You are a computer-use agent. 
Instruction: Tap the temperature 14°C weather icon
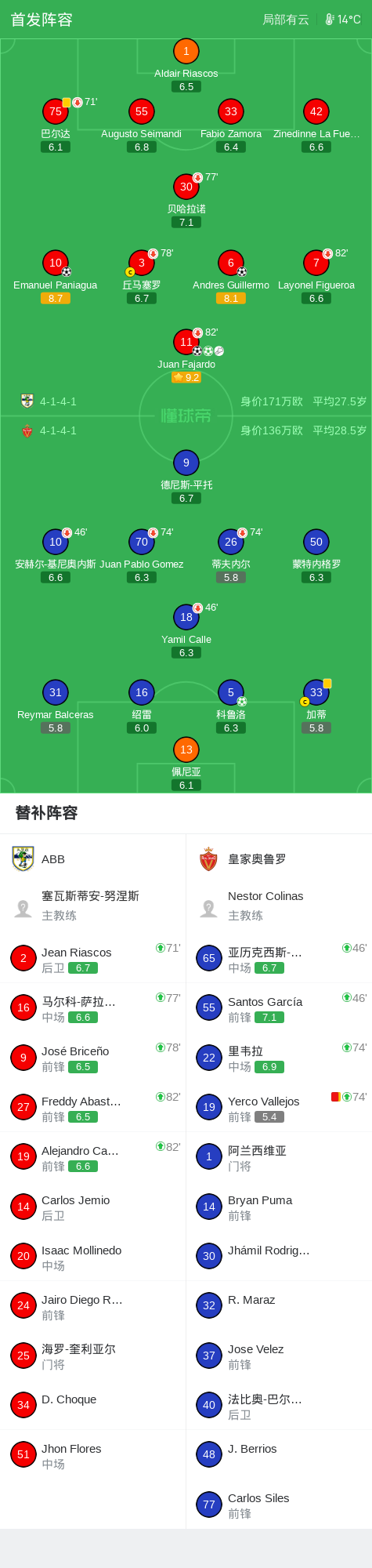(x=330, y=19)
